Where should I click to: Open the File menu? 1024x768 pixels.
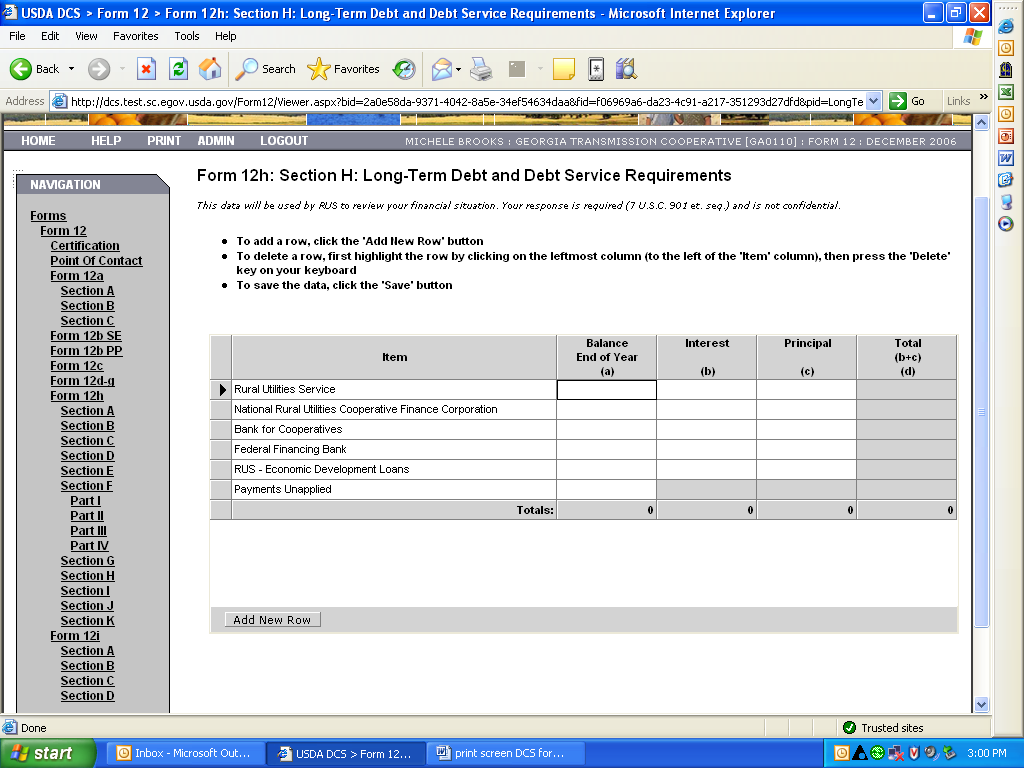[17, 36]
